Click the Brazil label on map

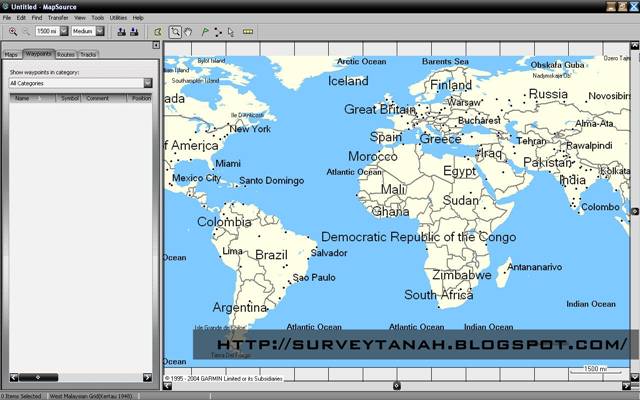pyautogui.click(x=271, y=255)
